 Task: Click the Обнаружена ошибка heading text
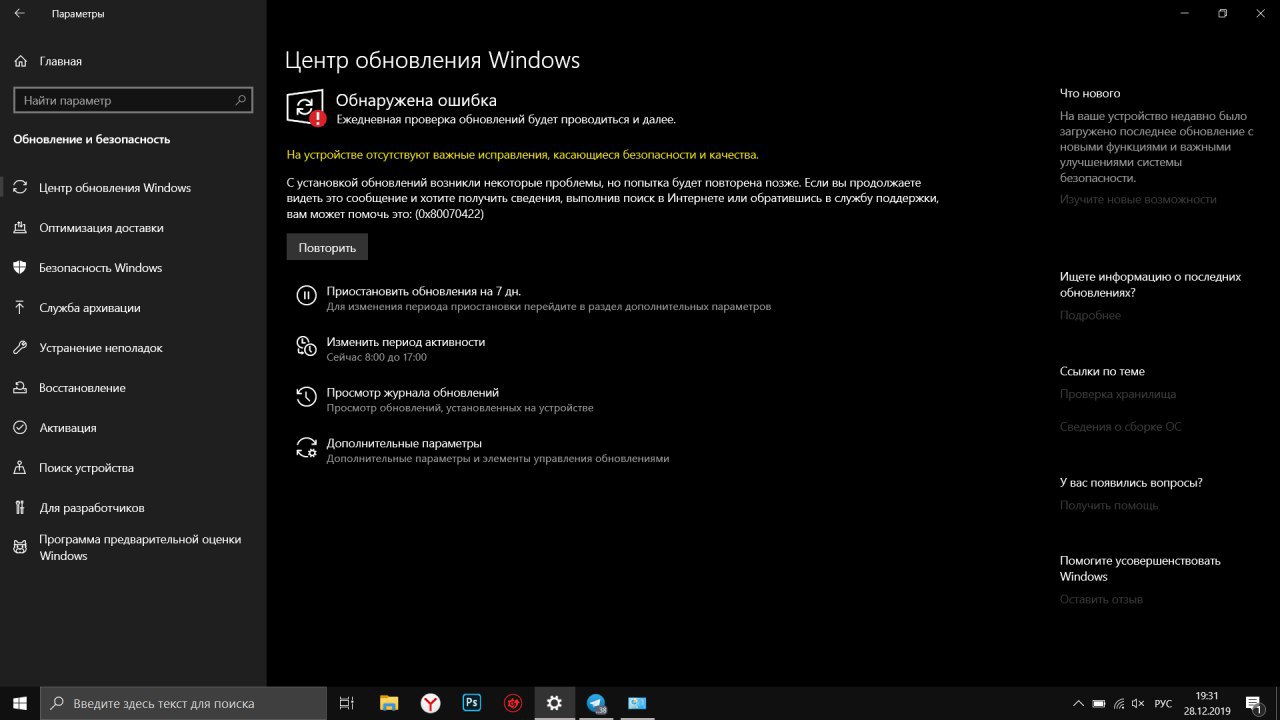[x=416, y=100]
